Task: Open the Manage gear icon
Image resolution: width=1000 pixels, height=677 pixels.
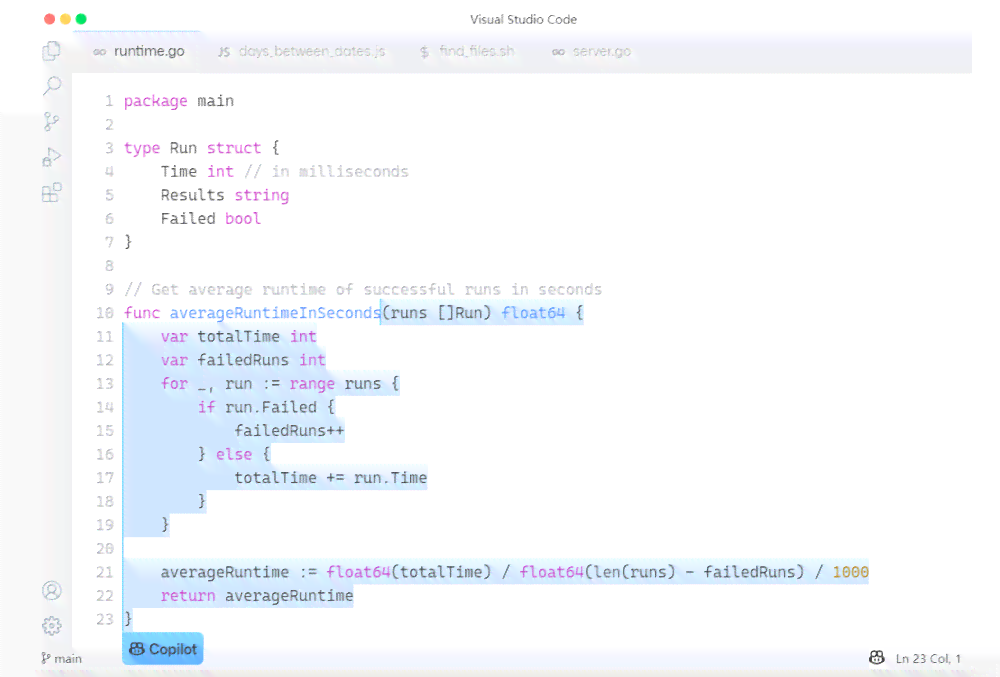Action: coord(52,626)
